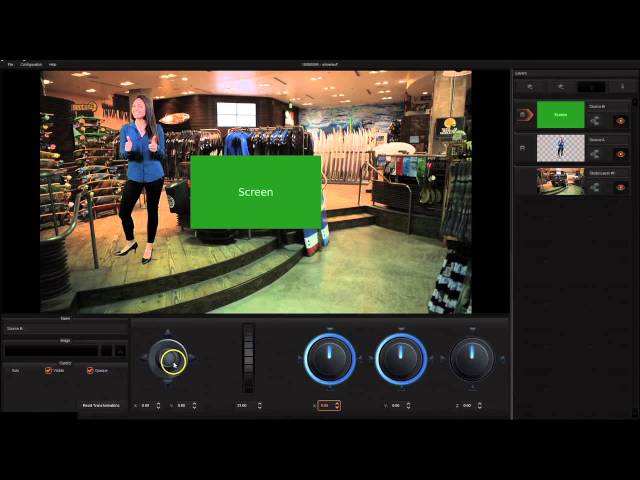The height and width of the screenshot is (480, 640).
Task: Select the green Screen layer thumbnail
Action: coord(560,115)
